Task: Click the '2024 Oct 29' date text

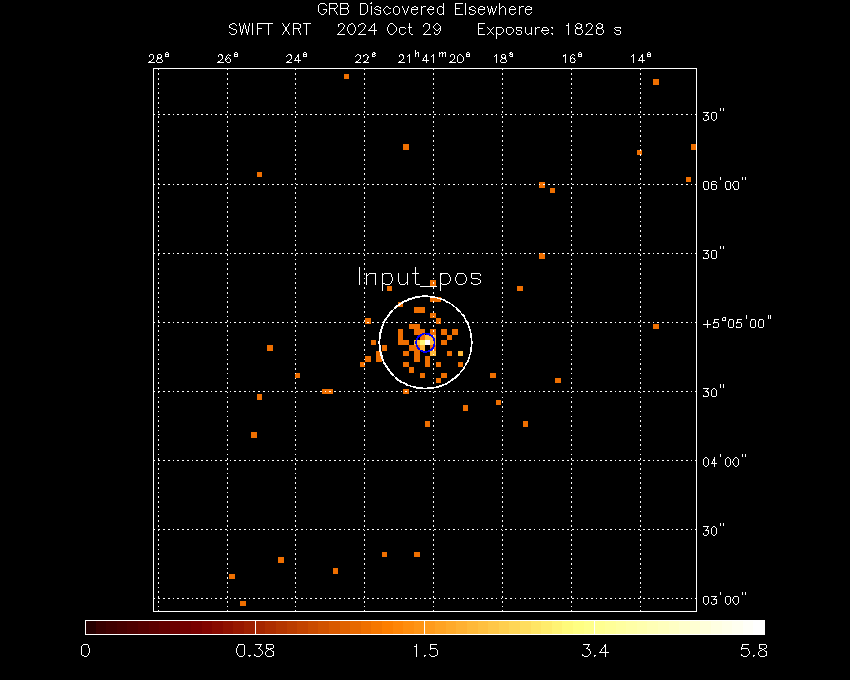Action: [x=389, y=29]
